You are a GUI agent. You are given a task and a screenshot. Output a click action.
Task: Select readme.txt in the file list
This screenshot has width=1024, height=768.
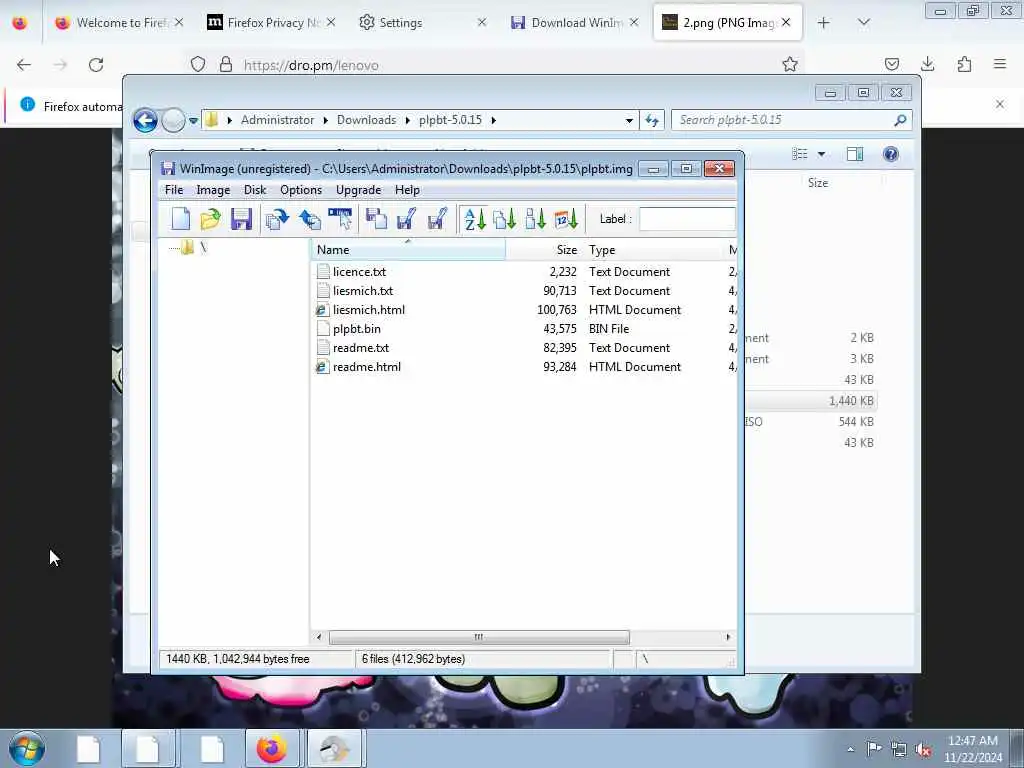360,347
